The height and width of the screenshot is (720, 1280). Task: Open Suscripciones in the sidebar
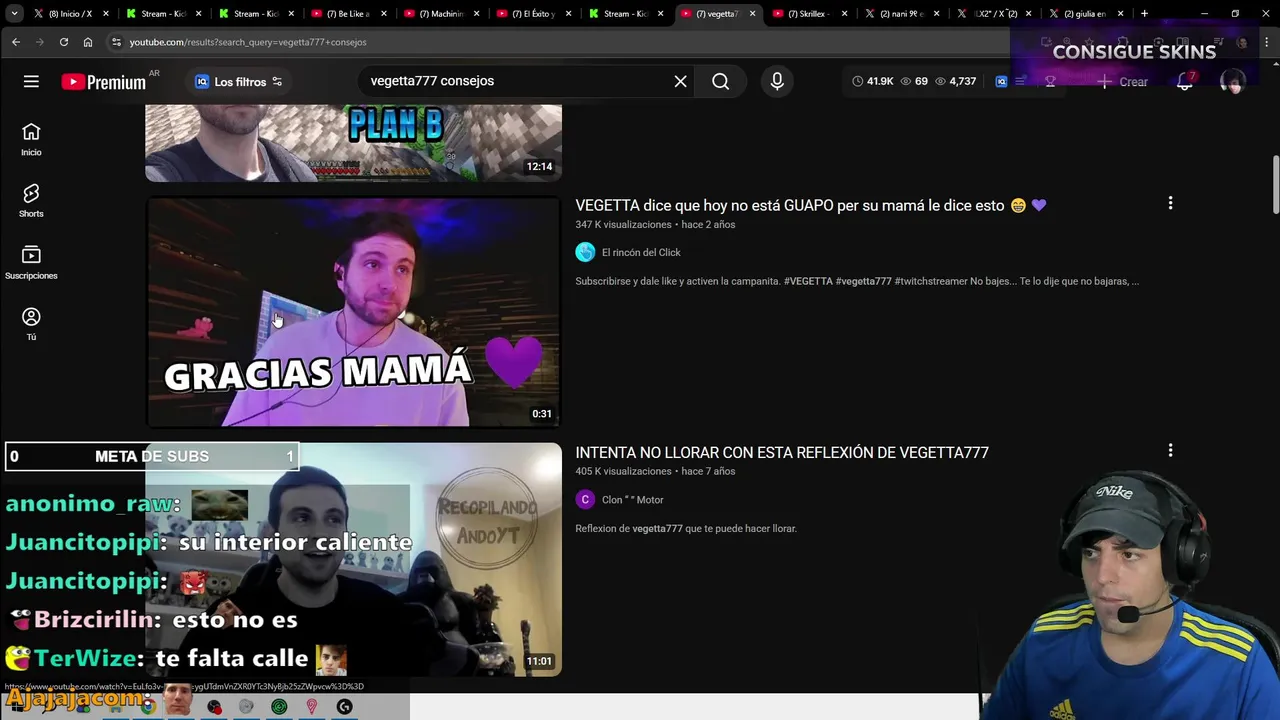coord(31,262)
